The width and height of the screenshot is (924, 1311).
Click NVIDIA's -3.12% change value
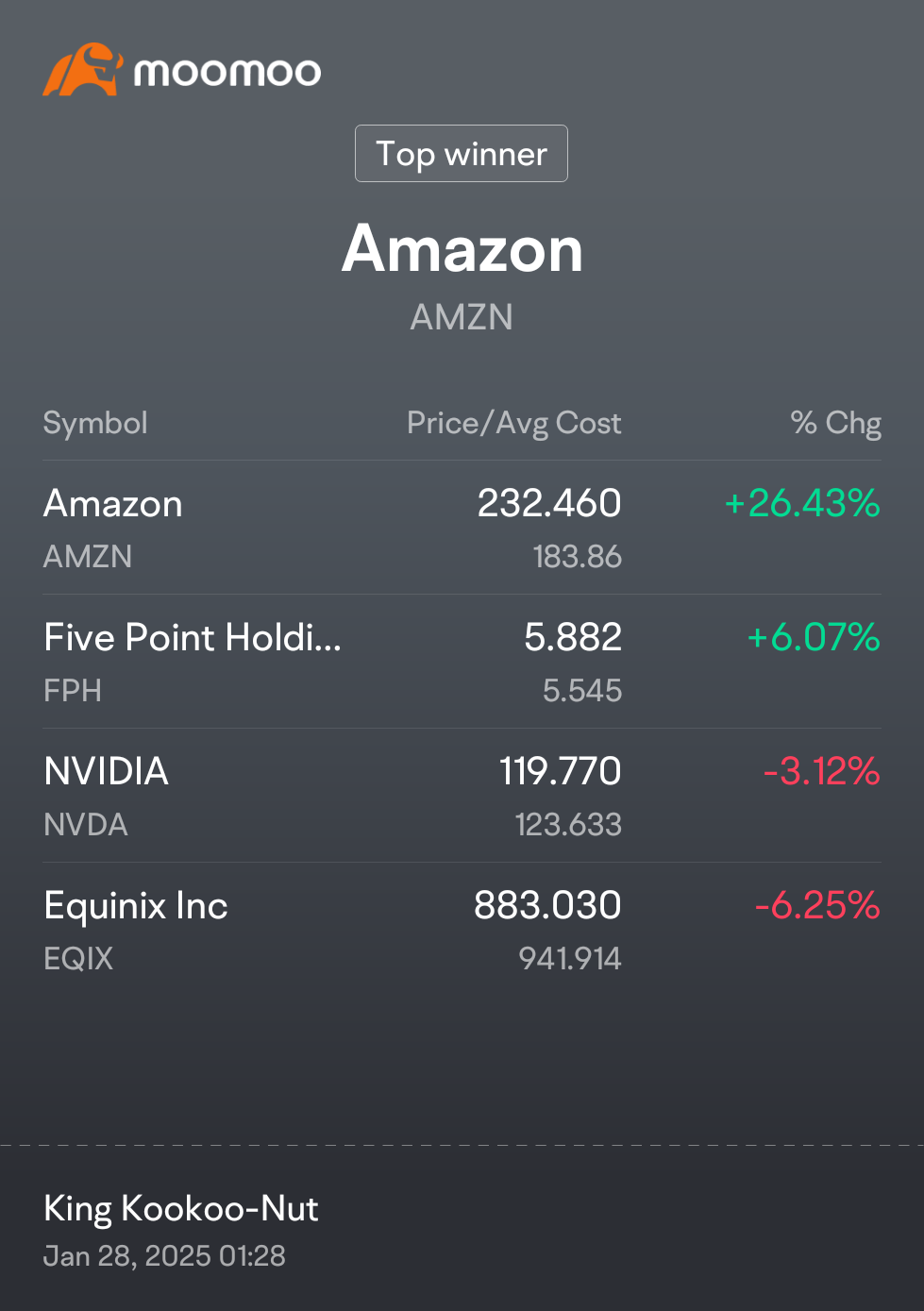click(x=822, y=771)
